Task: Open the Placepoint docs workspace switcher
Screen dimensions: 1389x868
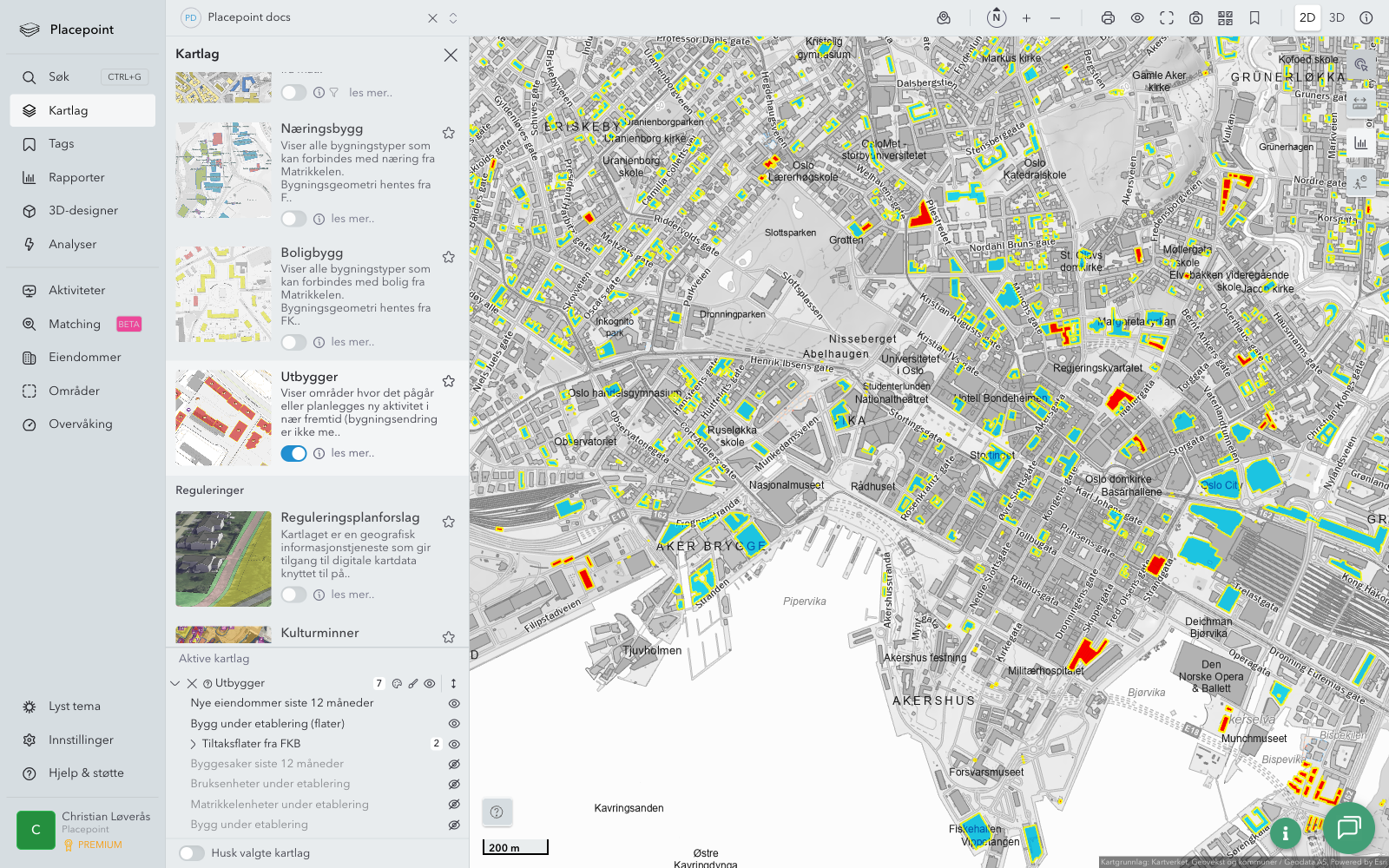Action: tap(452, 18)
